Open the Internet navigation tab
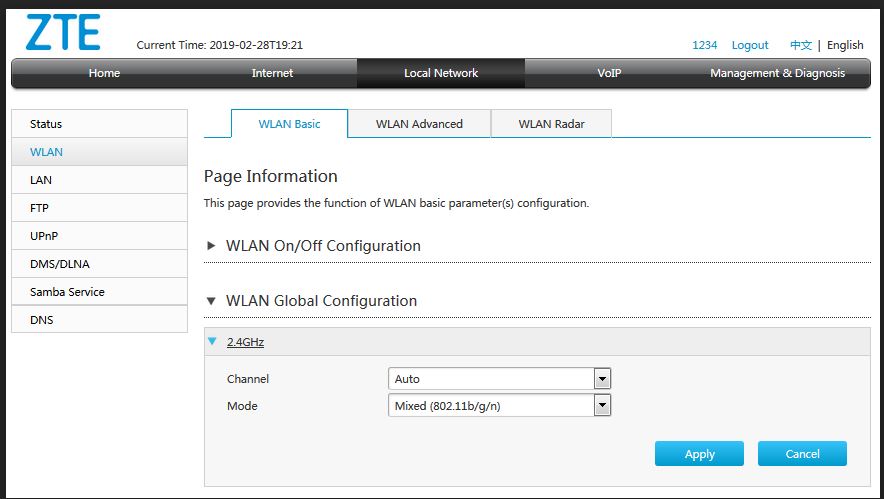Screen dimensions: 884x499 [x=272, y=73]
